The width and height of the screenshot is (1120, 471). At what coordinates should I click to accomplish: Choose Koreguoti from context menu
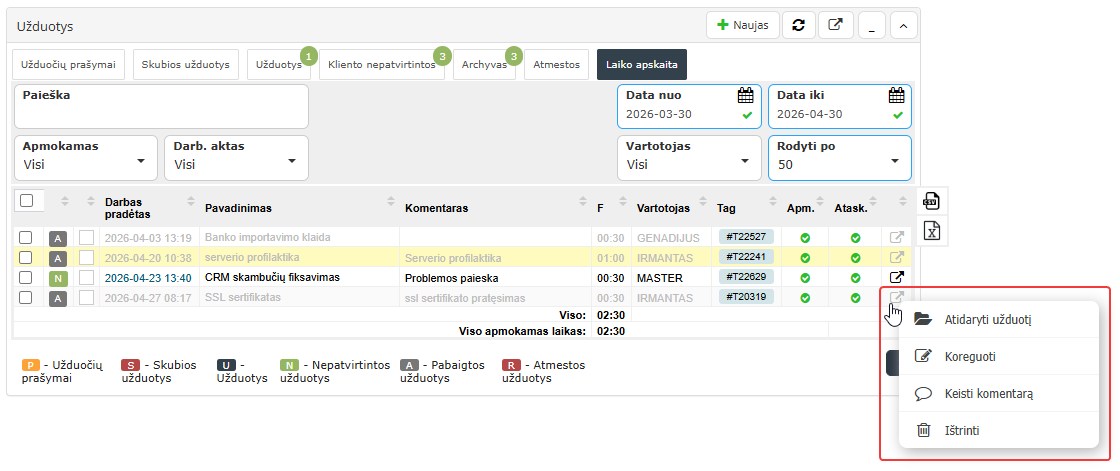pyautogui.click(x=998, y=357)
